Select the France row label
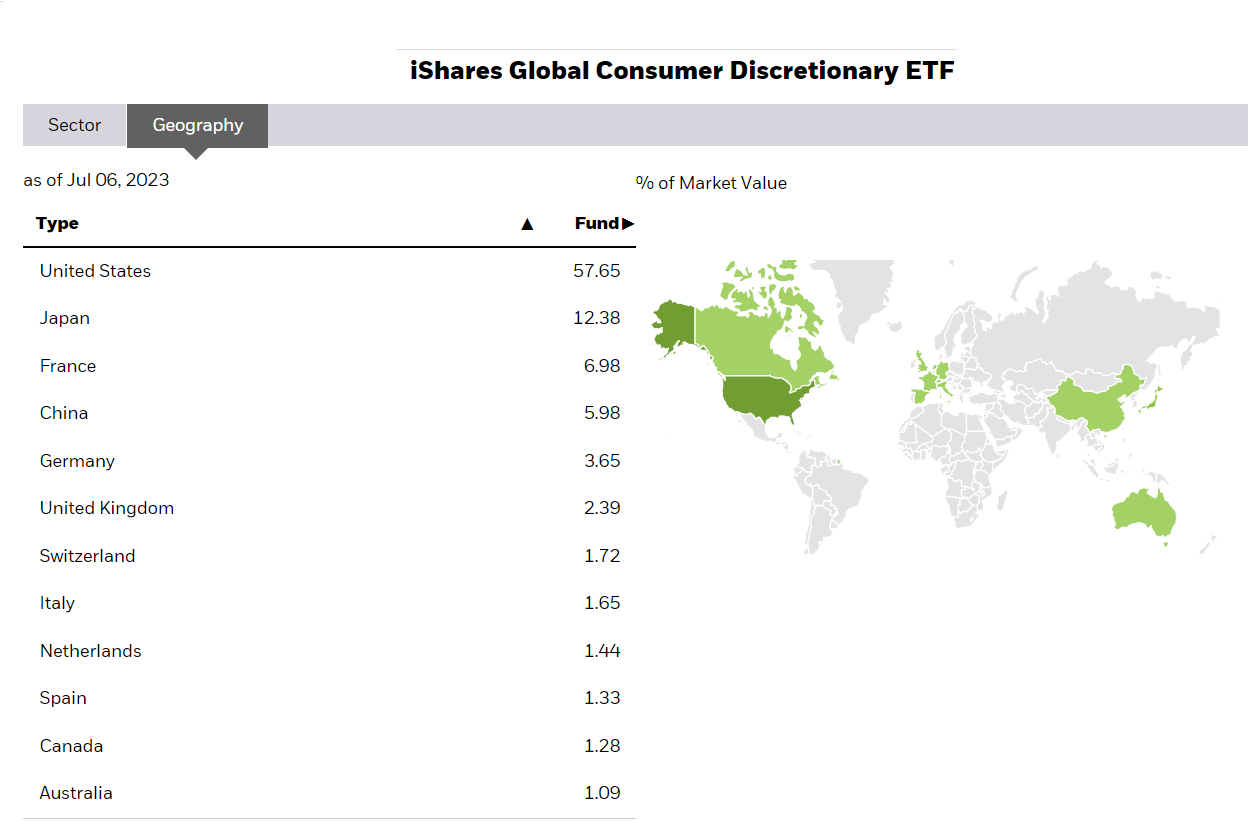The image size is (1250, 821). tap(68, 366)
